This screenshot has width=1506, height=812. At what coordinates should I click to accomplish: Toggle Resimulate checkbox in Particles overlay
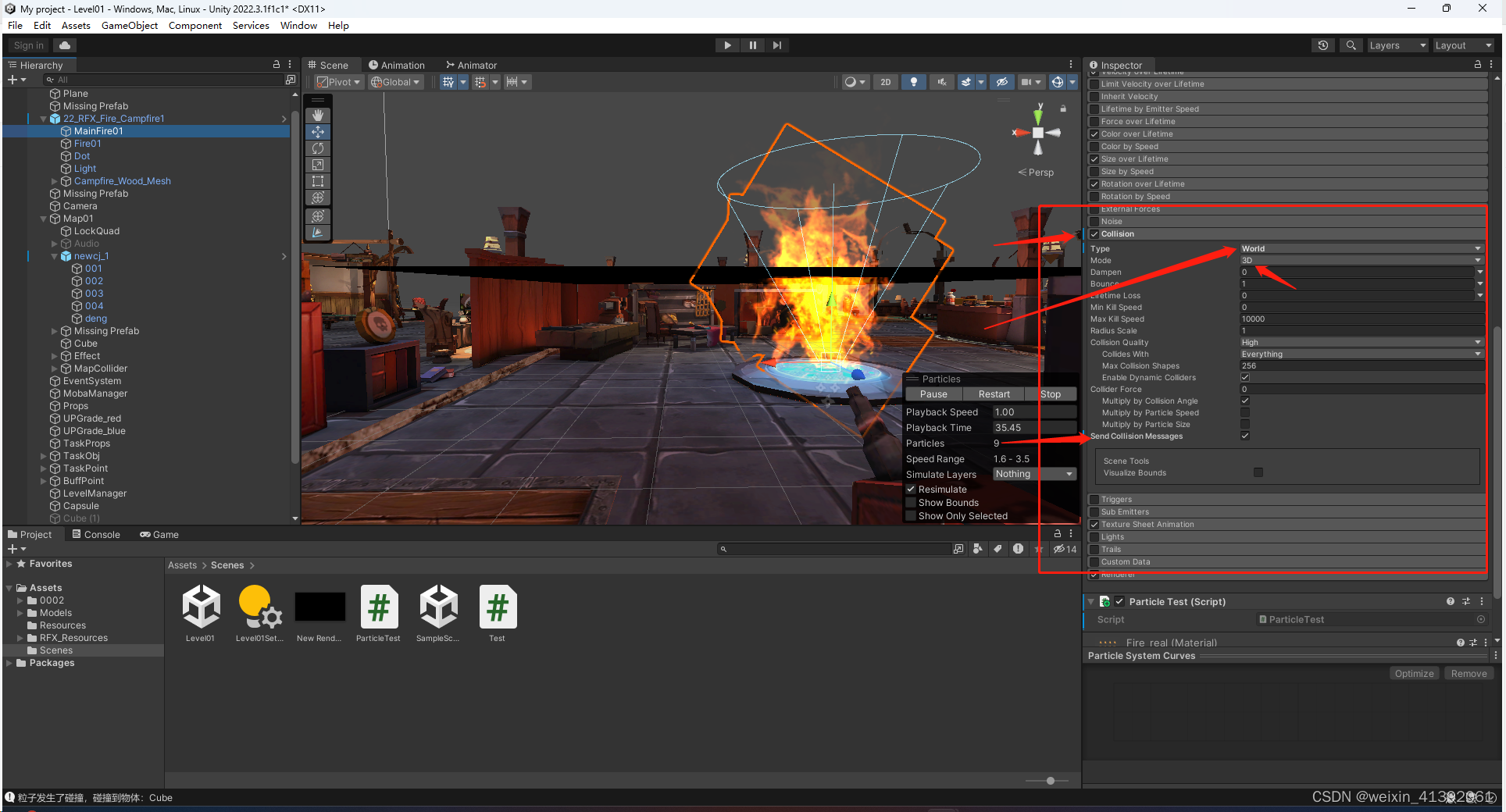(911, 490)
